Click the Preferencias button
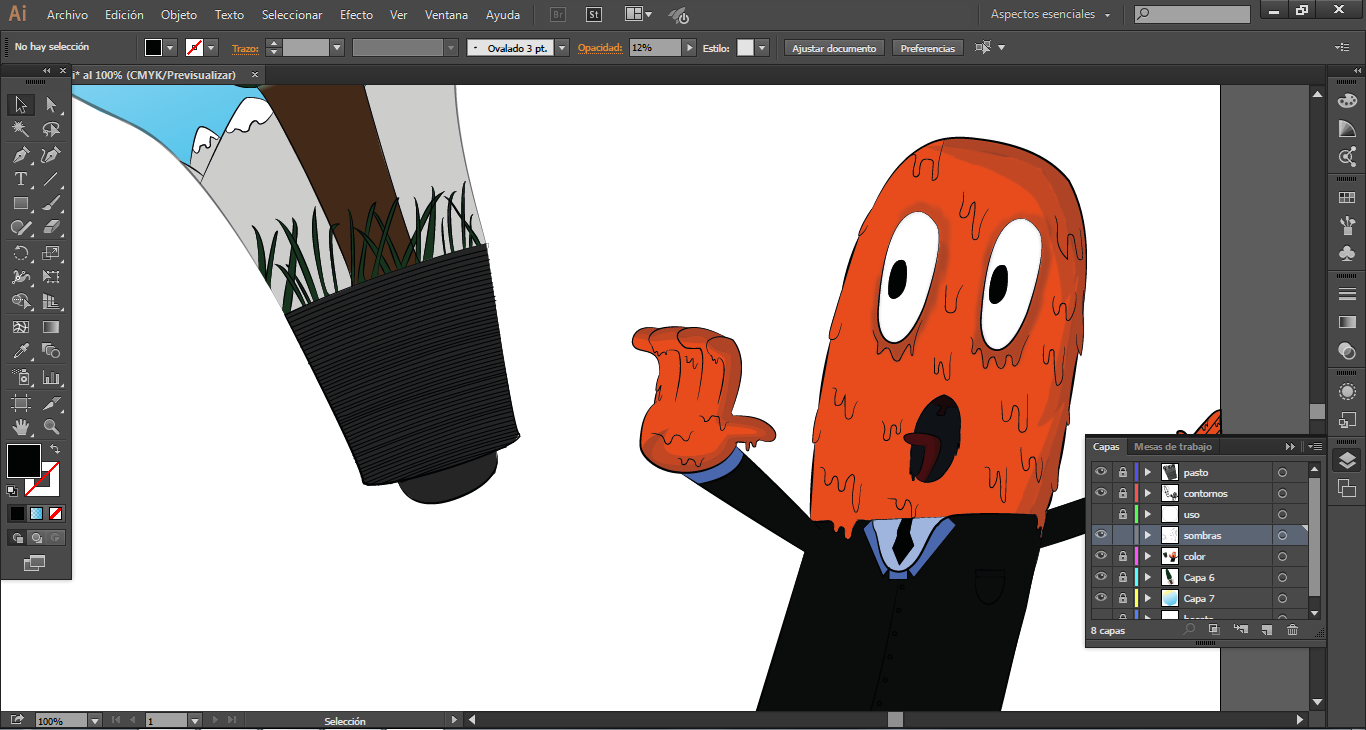Viewport: 1366px width, 730px height. coord(927,48)
